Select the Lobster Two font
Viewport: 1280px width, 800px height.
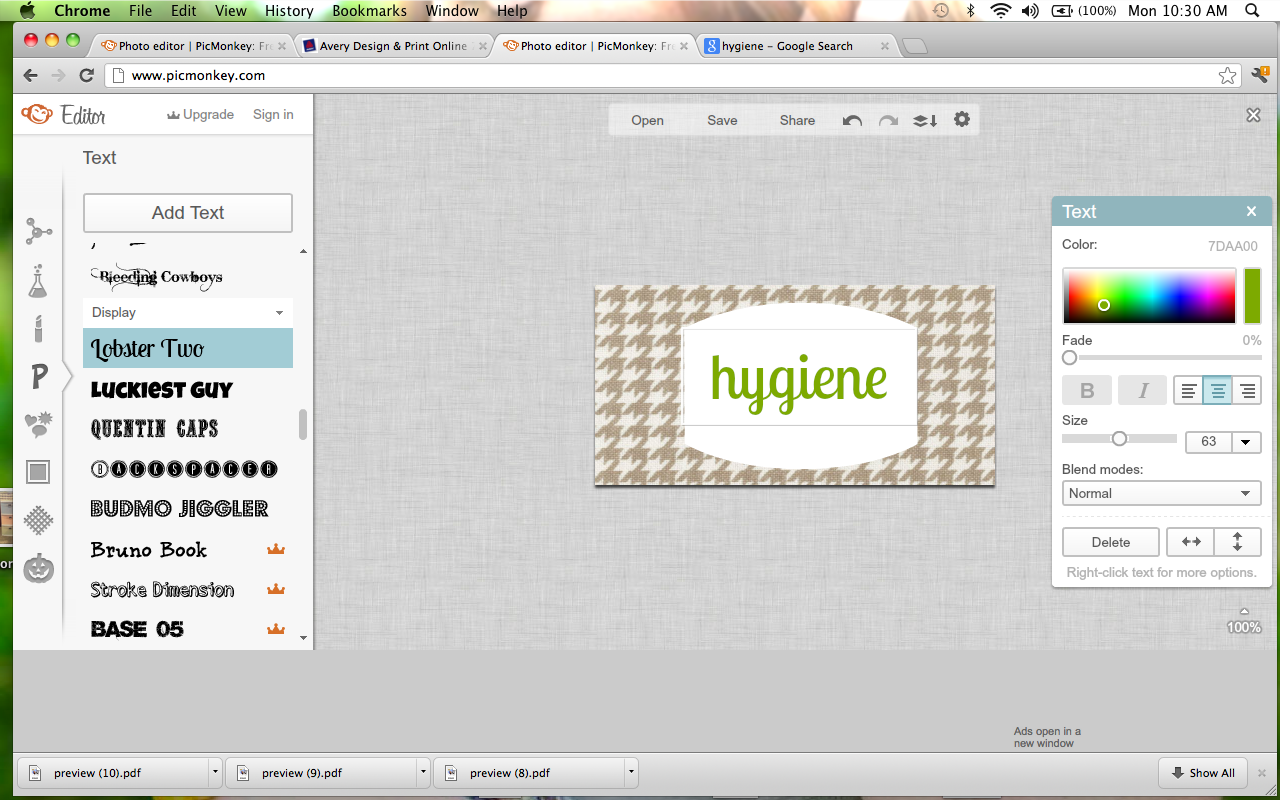[187, 348]
